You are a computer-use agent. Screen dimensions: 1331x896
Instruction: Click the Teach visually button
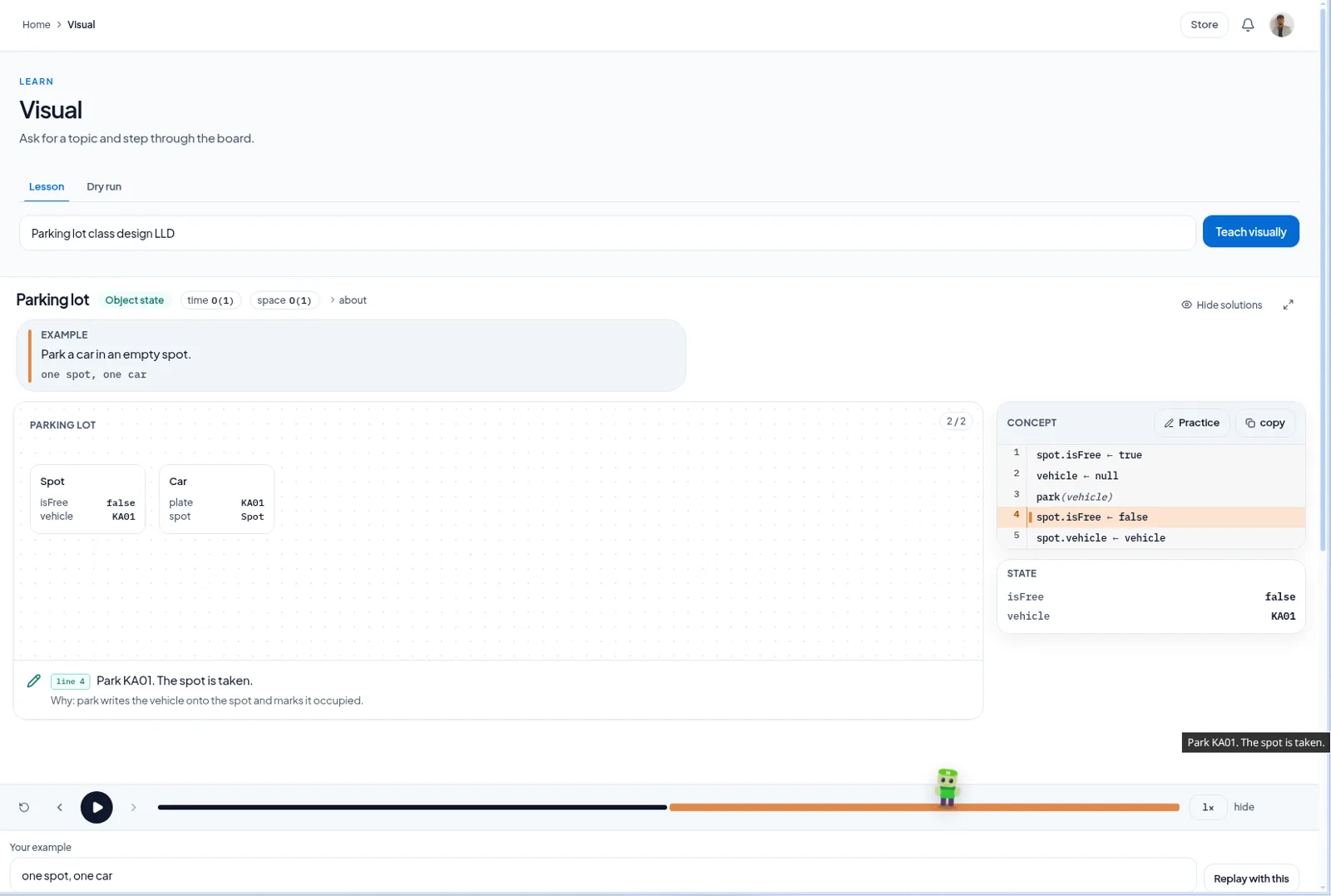coord(1250,231)
